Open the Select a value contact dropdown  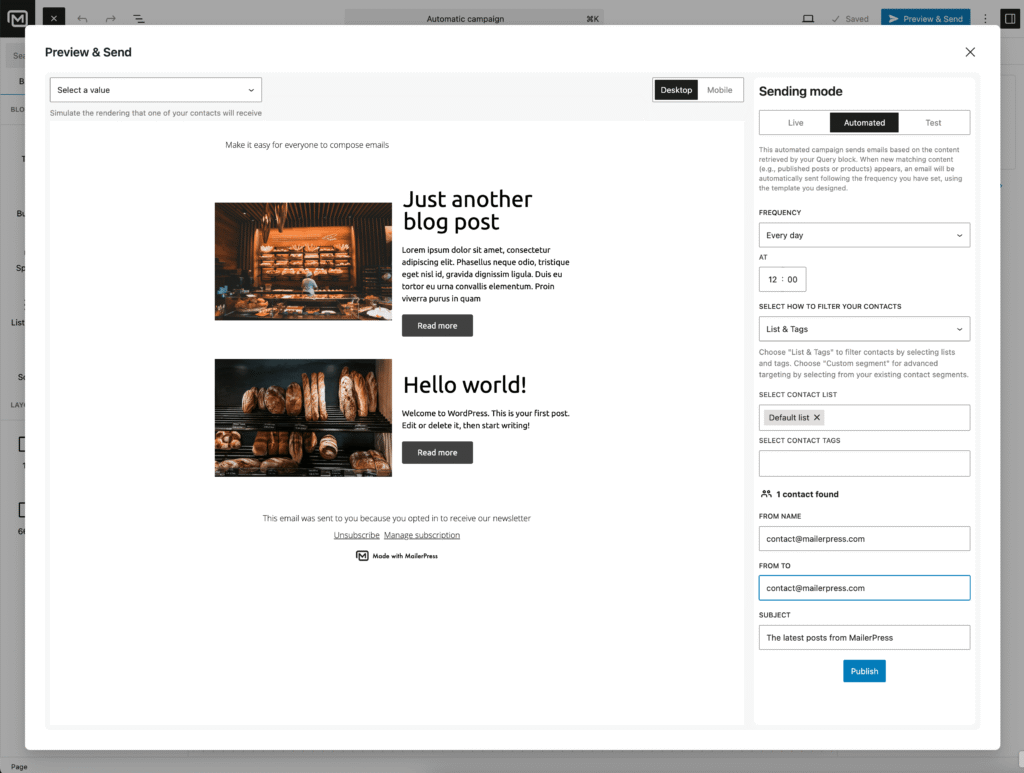(155, 89)
